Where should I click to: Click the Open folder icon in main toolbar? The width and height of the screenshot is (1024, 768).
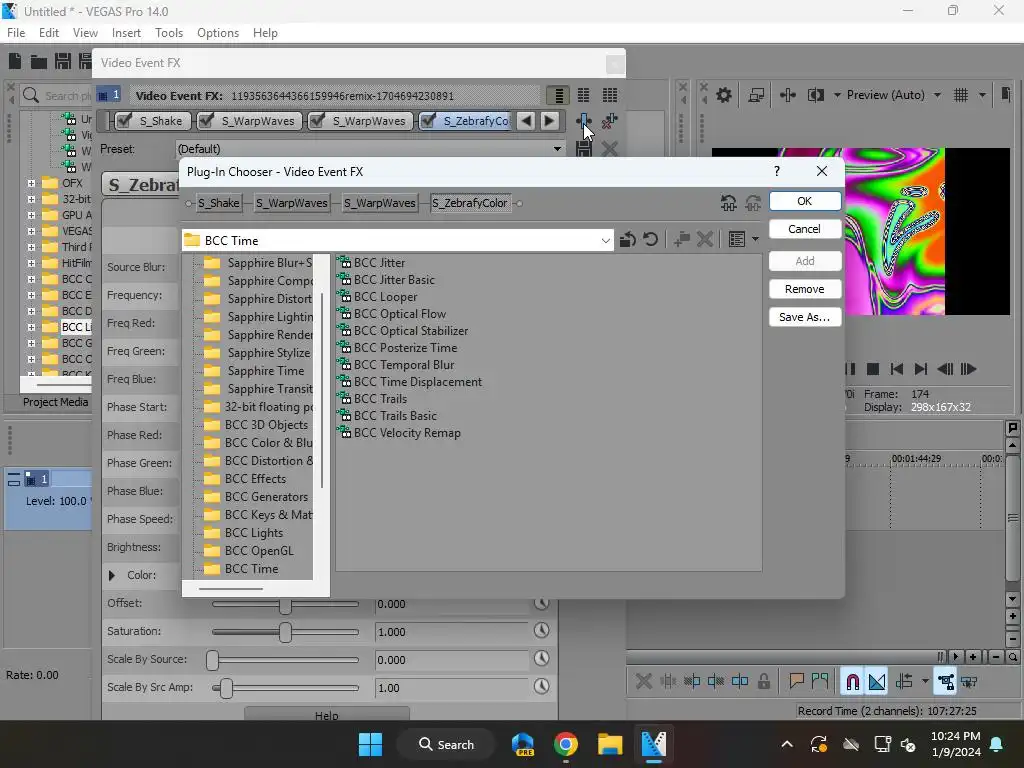point(39,61)
